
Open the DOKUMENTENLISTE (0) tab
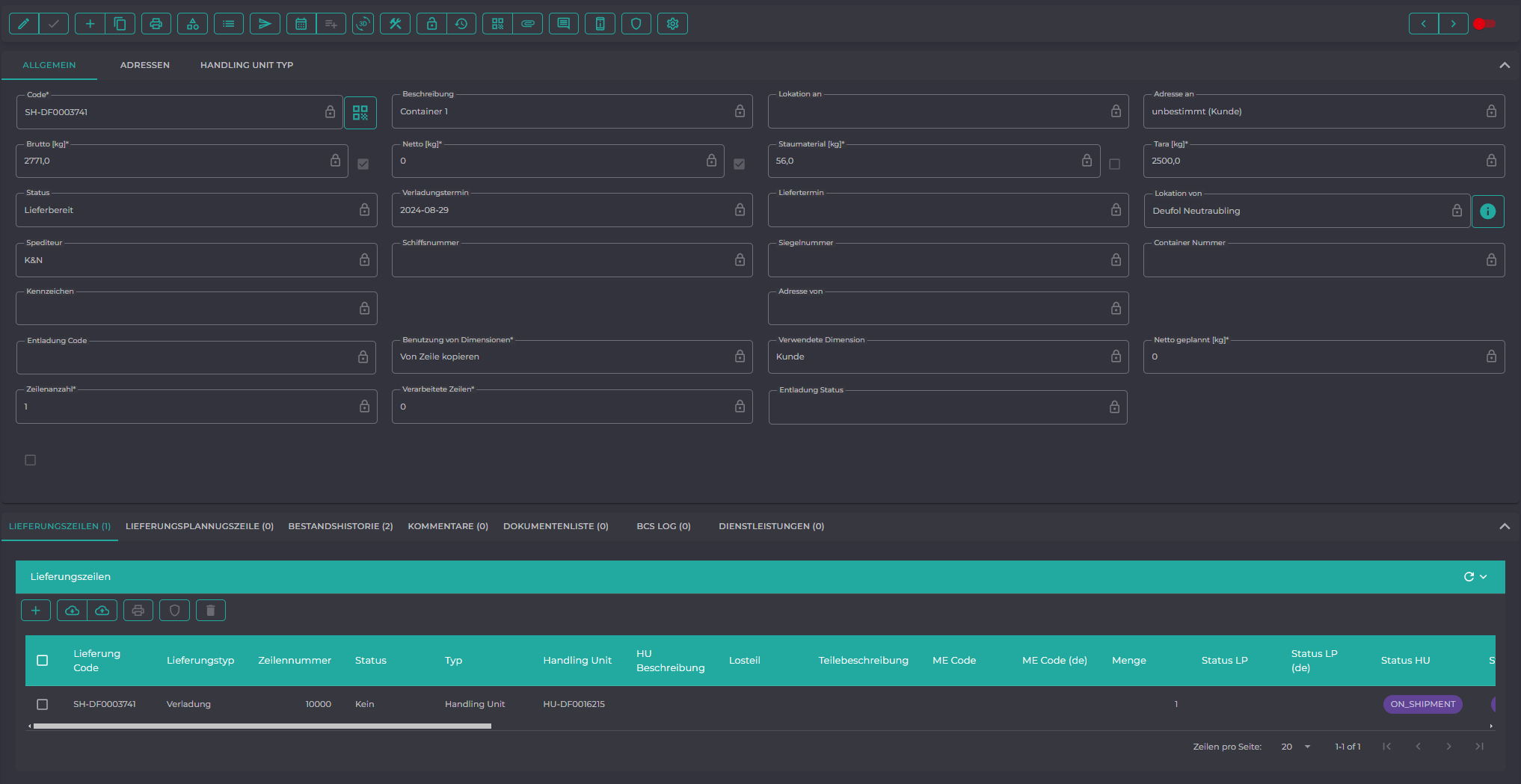point(556,527)
